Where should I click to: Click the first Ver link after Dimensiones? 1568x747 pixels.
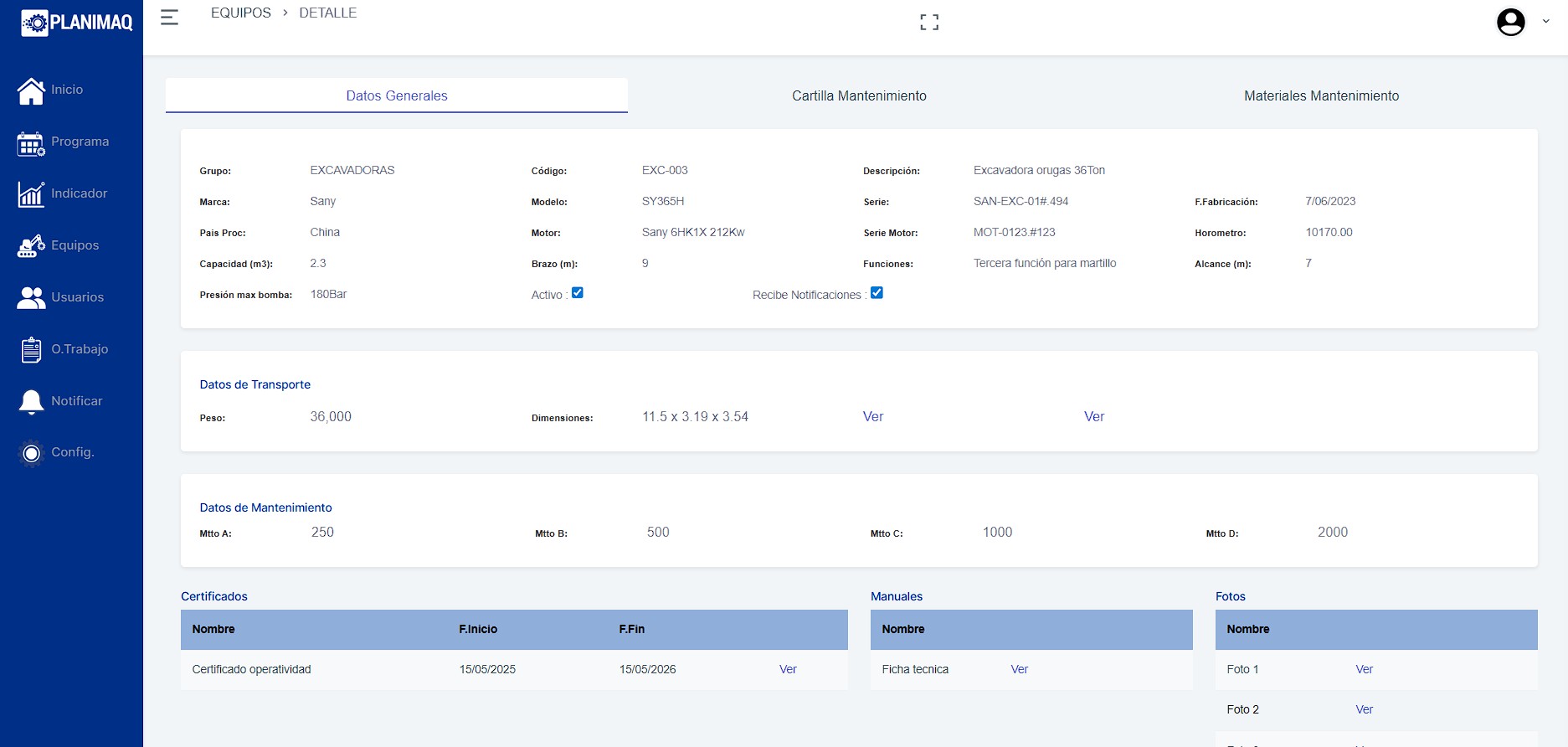pos(873,417)
